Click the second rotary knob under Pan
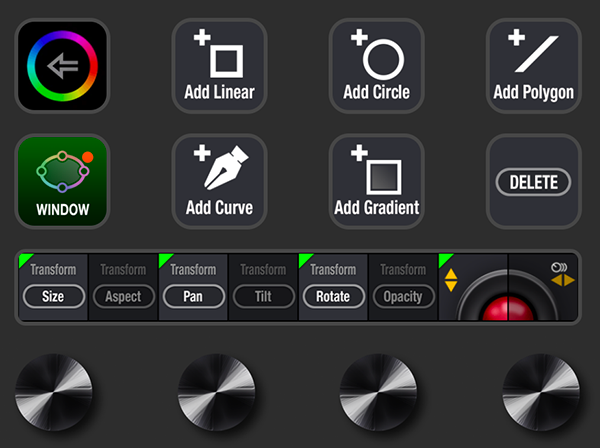The width and height of the screenshot is (600, 448). pyautogui.click(x=217, y=392)
